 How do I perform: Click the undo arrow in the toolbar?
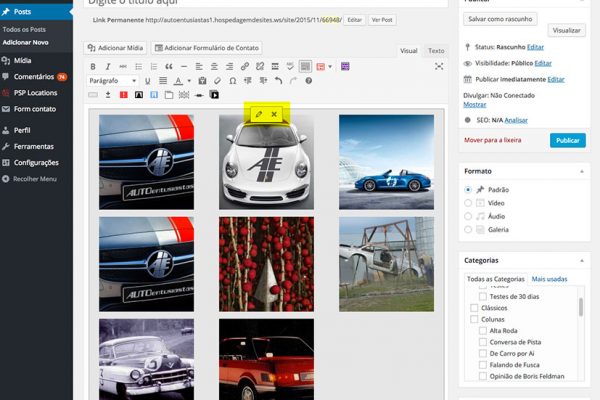point(277,80)
